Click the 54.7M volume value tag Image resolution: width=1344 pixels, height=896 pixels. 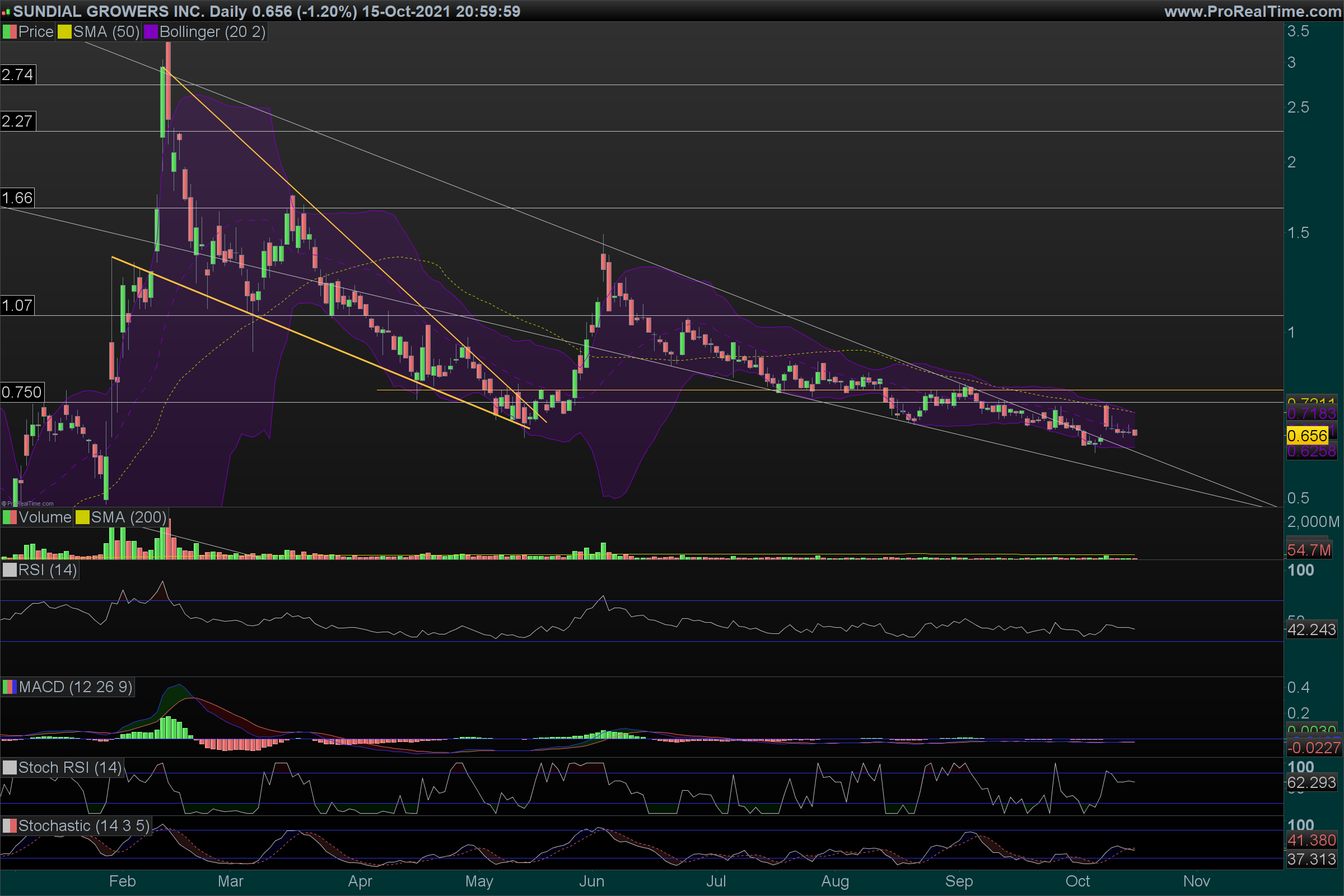[1309, 550]
